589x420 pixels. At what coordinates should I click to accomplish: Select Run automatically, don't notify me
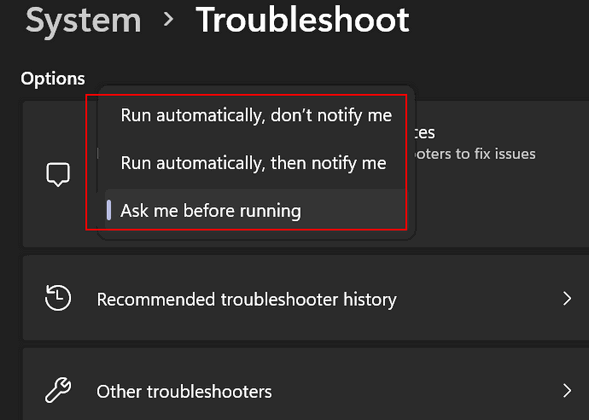256,115
